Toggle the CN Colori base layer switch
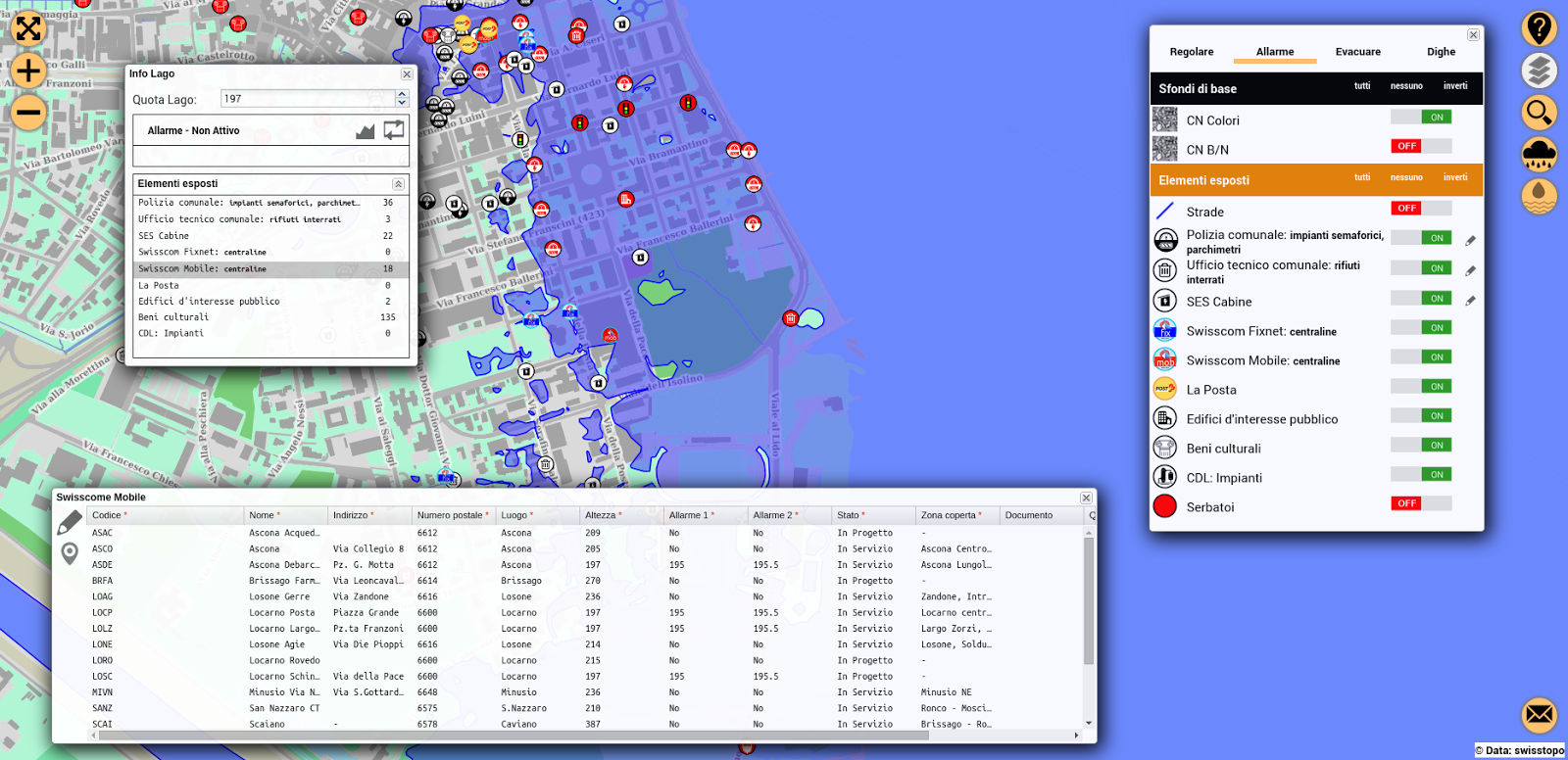Image resolution: width=1568 pixels, height=760 pixels. [1421, 118]
